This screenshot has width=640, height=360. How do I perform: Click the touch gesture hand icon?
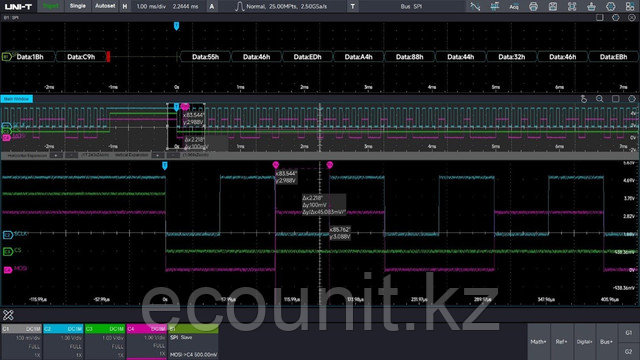click(584, 99)
